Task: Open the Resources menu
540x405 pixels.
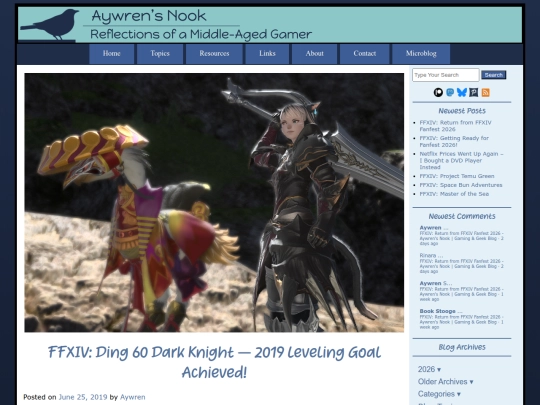Action: click(214, 54)
